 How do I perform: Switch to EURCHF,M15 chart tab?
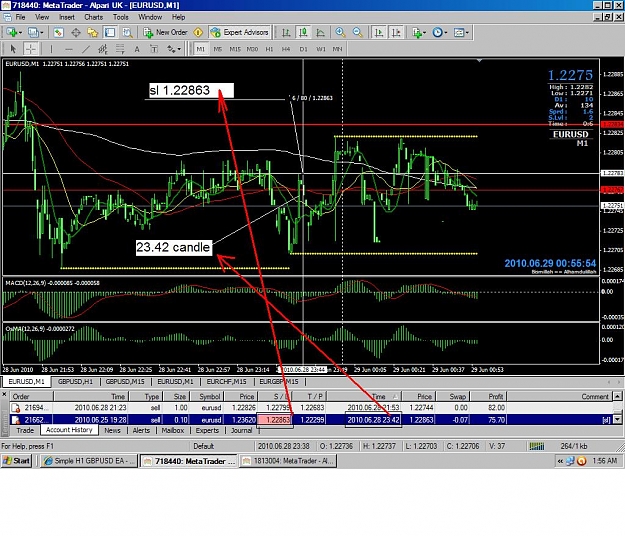pos(226,382)
